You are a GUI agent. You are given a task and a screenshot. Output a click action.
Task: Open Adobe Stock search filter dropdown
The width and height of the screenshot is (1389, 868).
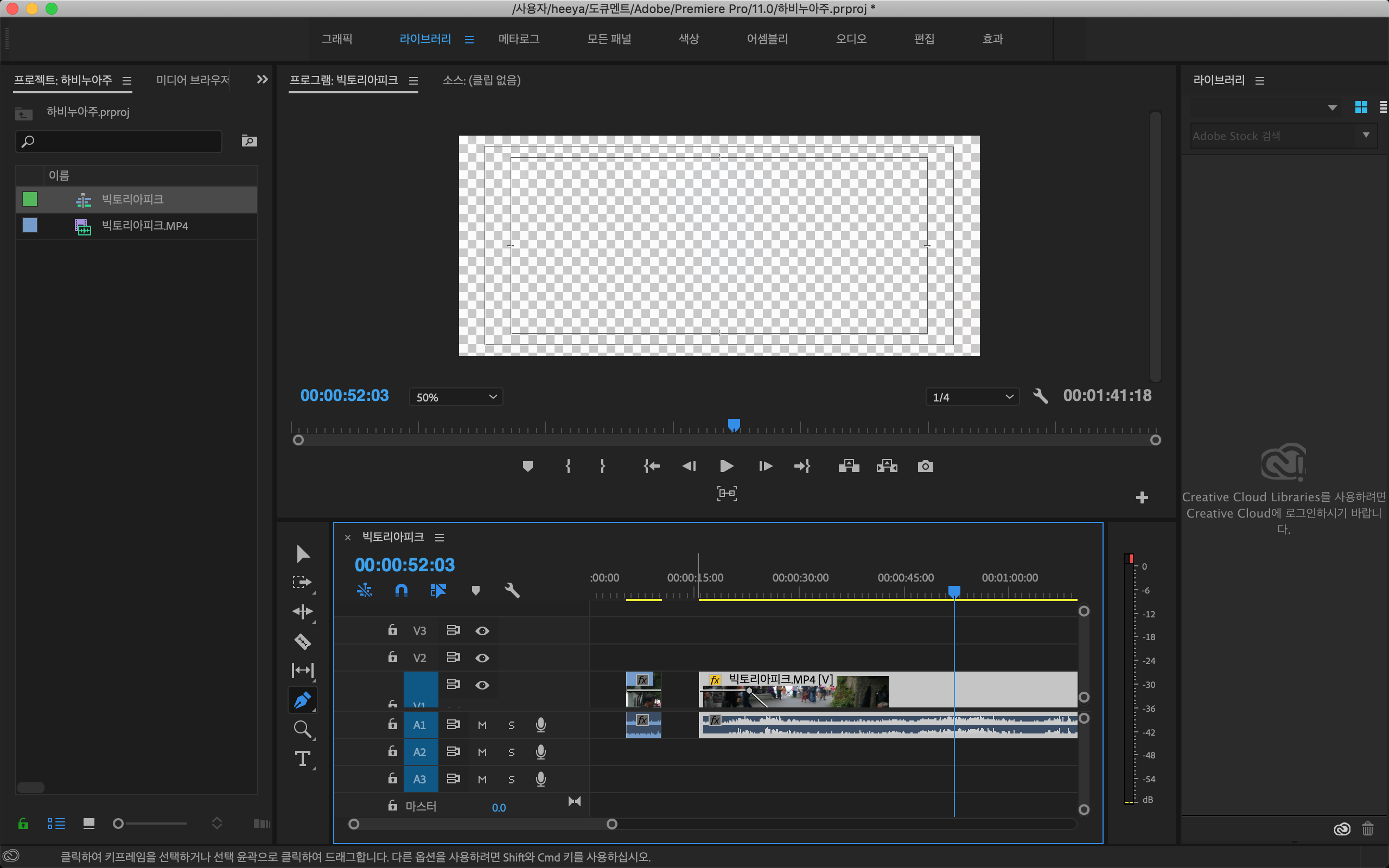(1367, 136)
